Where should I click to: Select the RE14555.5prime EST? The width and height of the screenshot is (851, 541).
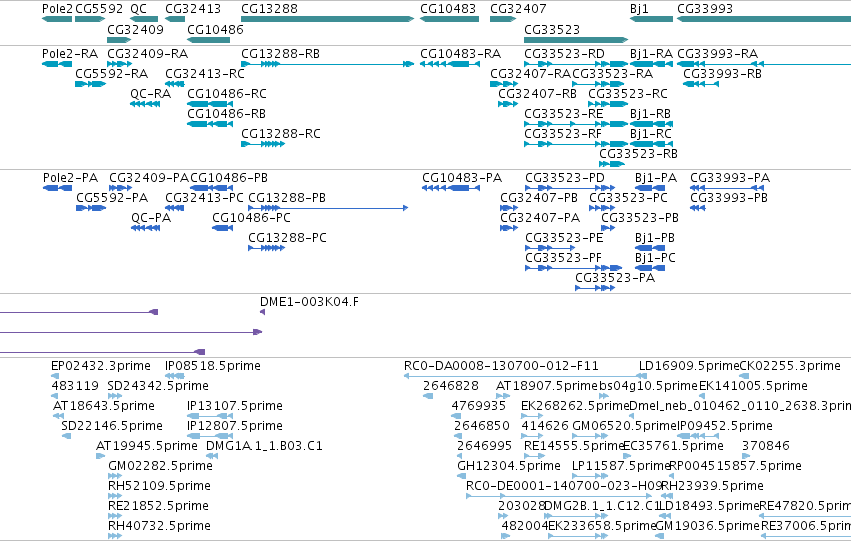coord(534,456)
